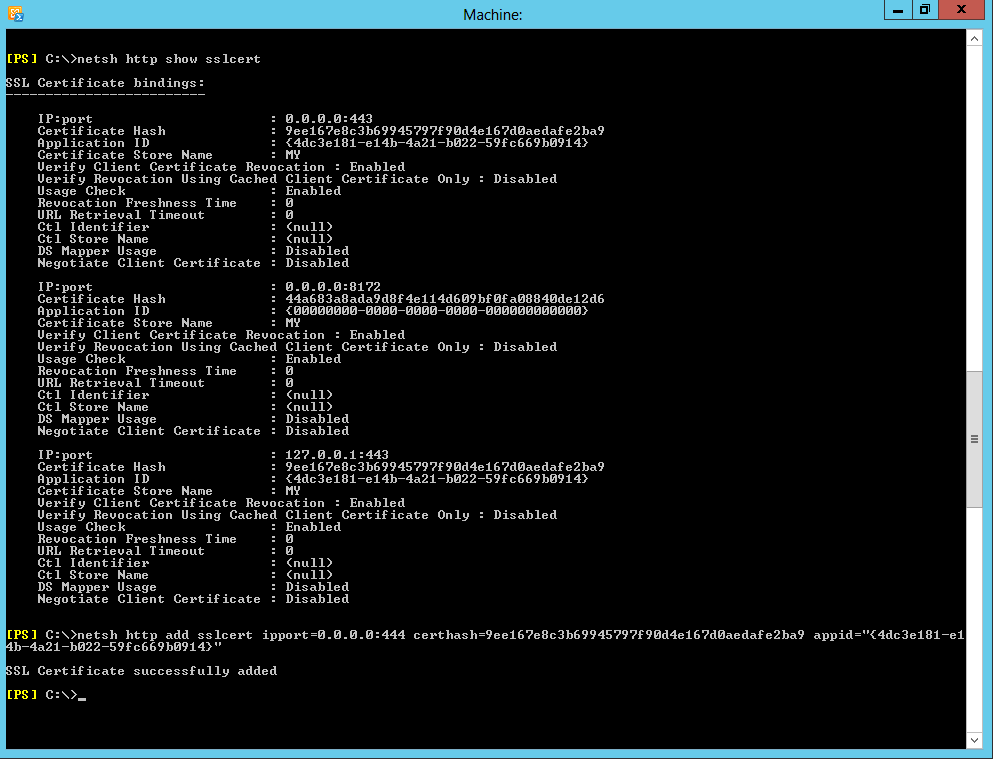
Task: Click the window title 'Machine:'
Action: pos(493,15)
